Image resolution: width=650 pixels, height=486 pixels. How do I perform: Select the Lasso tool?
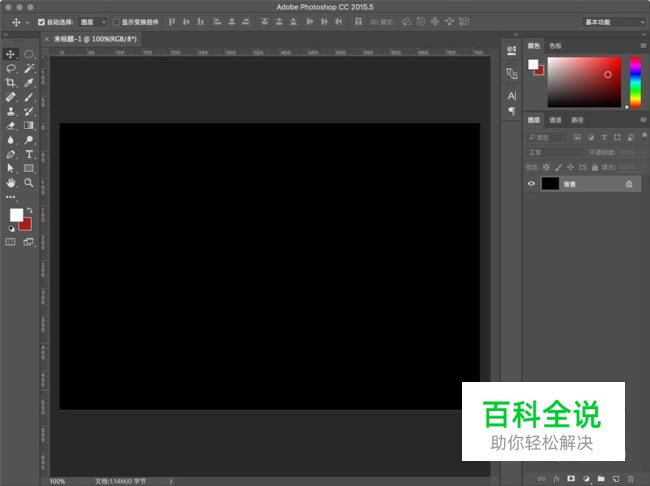pyautogui.click(x=11, y=68)
